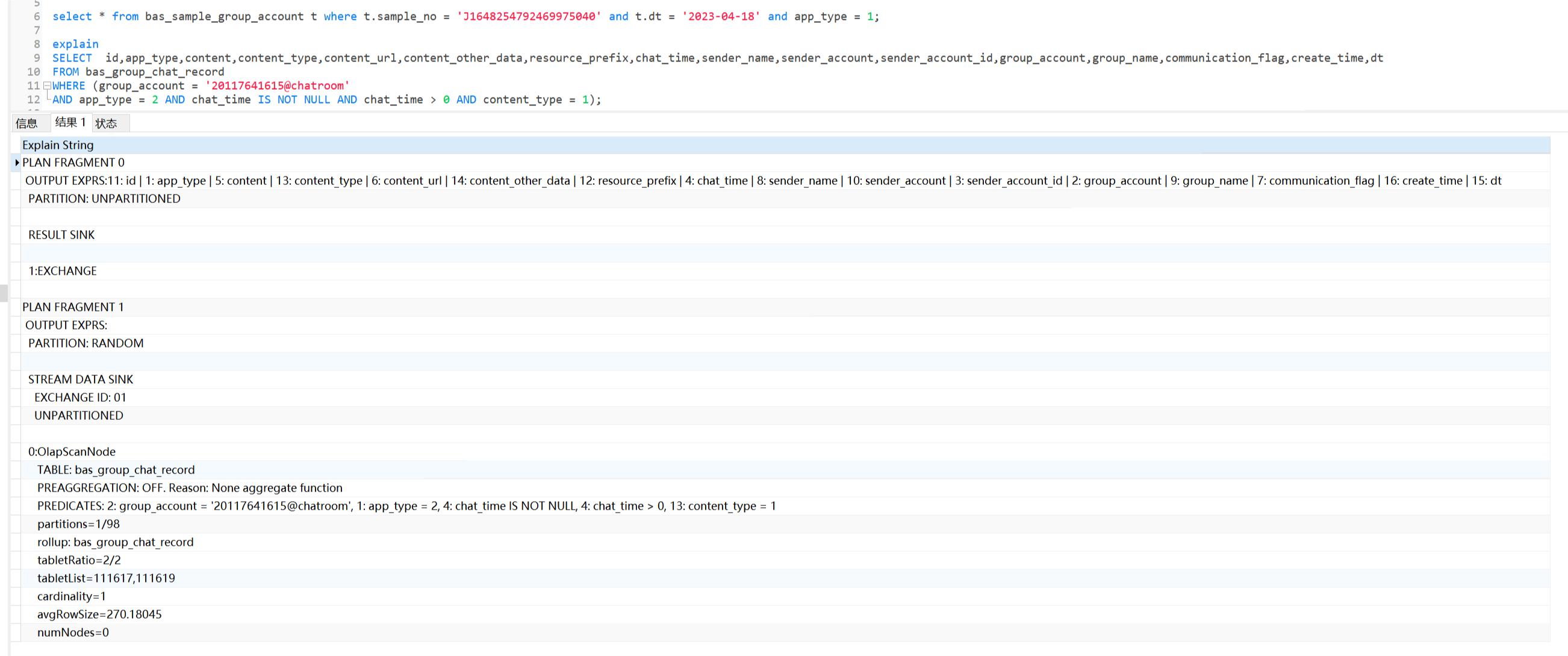Select the 0:OlapScanNode row

pos(72,452)
